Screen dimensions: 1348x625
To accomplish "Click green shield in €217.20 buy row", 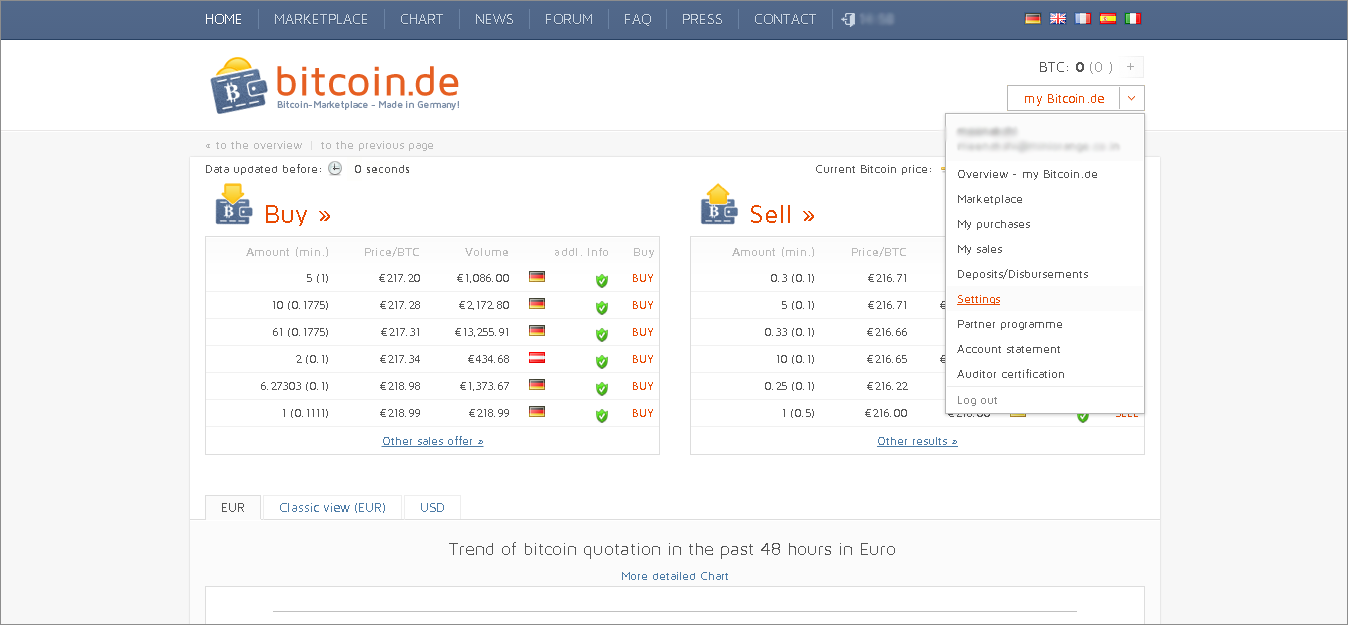I will (x=602, y=280).
